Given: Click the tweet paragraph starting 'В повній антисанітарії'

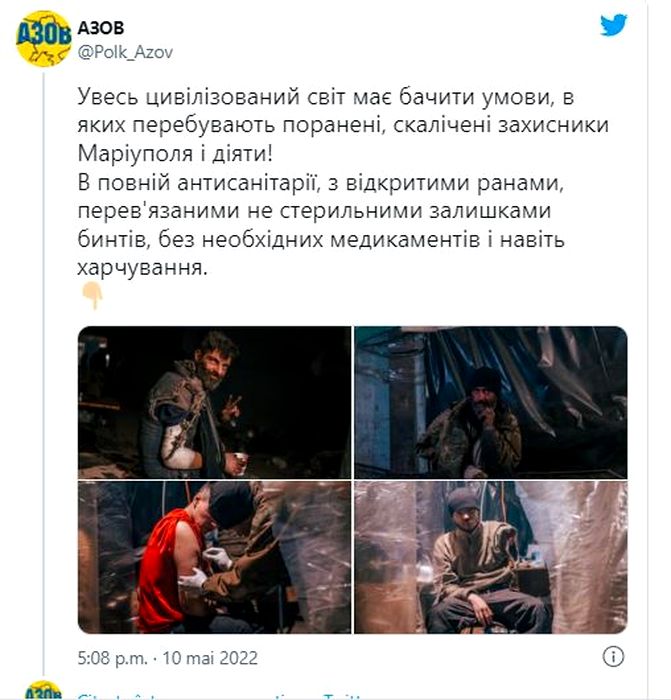Looking at the screenshot, I should tap(321, 225).
